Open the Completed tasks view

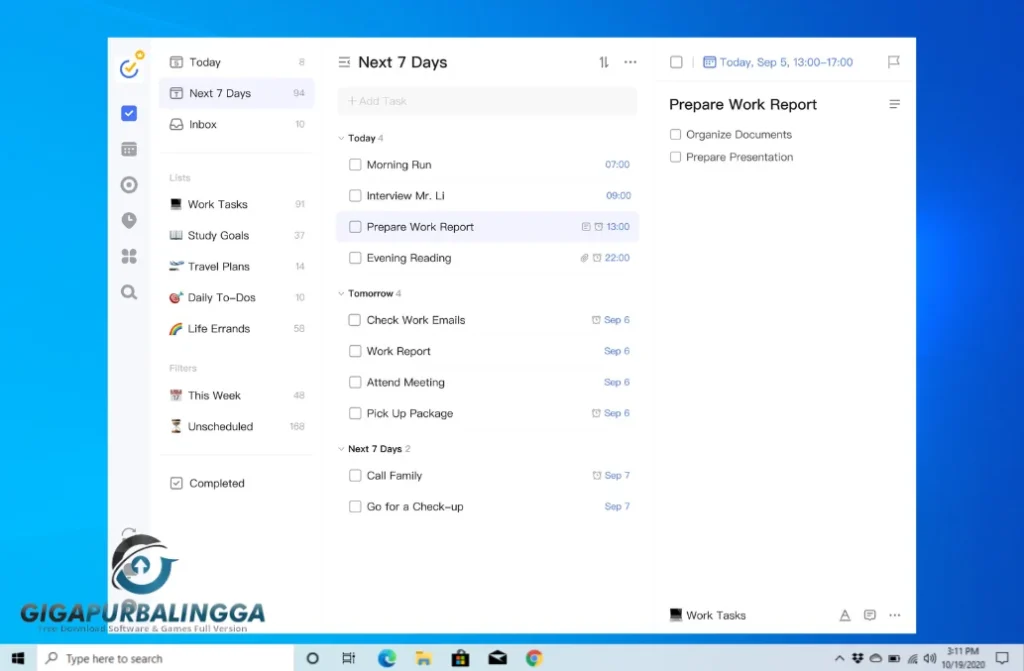point(216,483)
